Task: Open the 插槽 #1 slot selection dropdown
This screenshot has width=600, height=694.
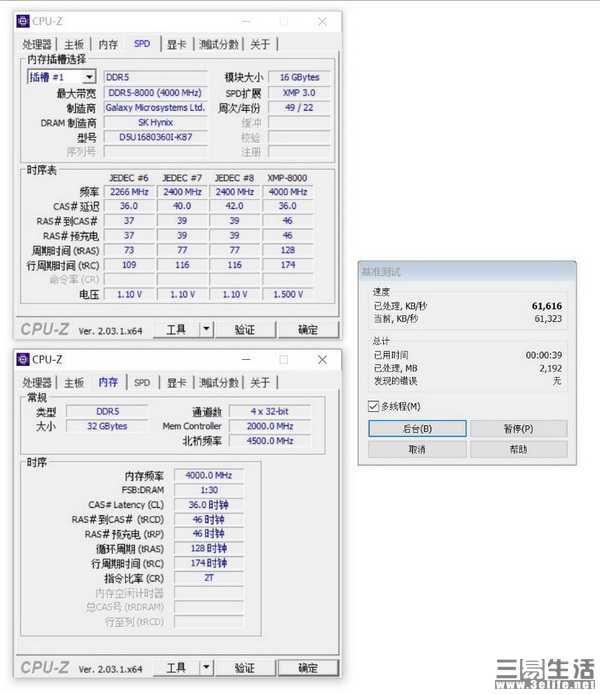Action: click(x=89, y=77)
